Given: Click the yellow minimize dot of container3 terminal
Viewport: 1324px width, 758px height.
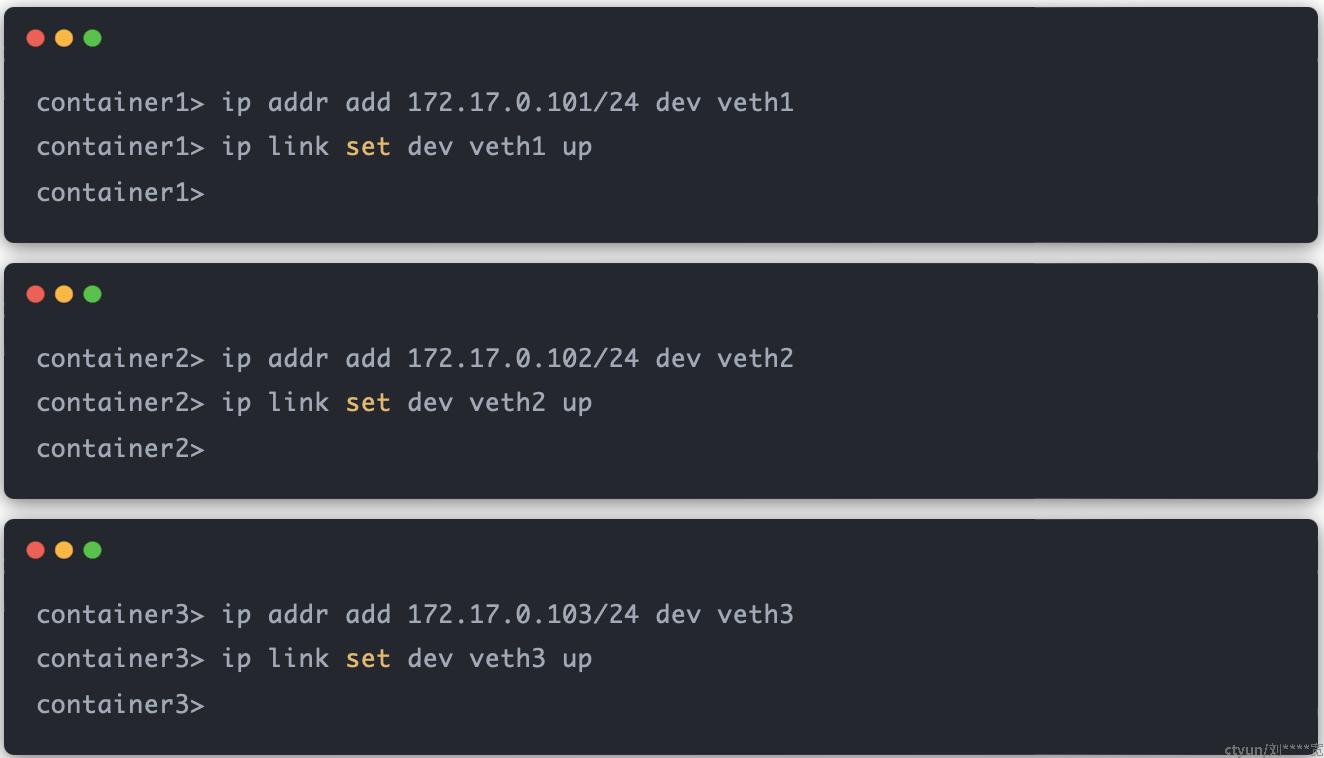Looking at the screenshot, I should (x=64, y=550).
